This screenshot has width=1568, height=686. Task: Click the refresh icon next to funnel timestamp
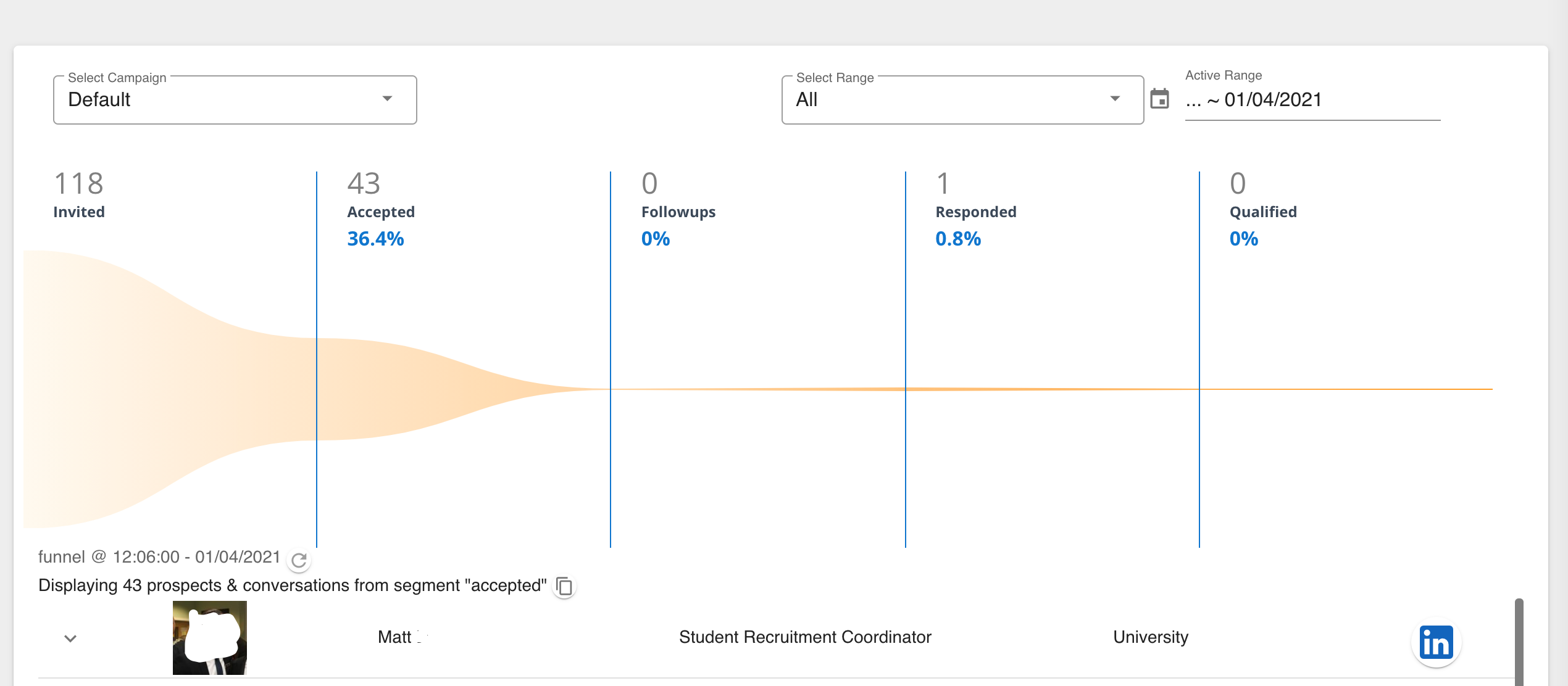coord(299,560)
